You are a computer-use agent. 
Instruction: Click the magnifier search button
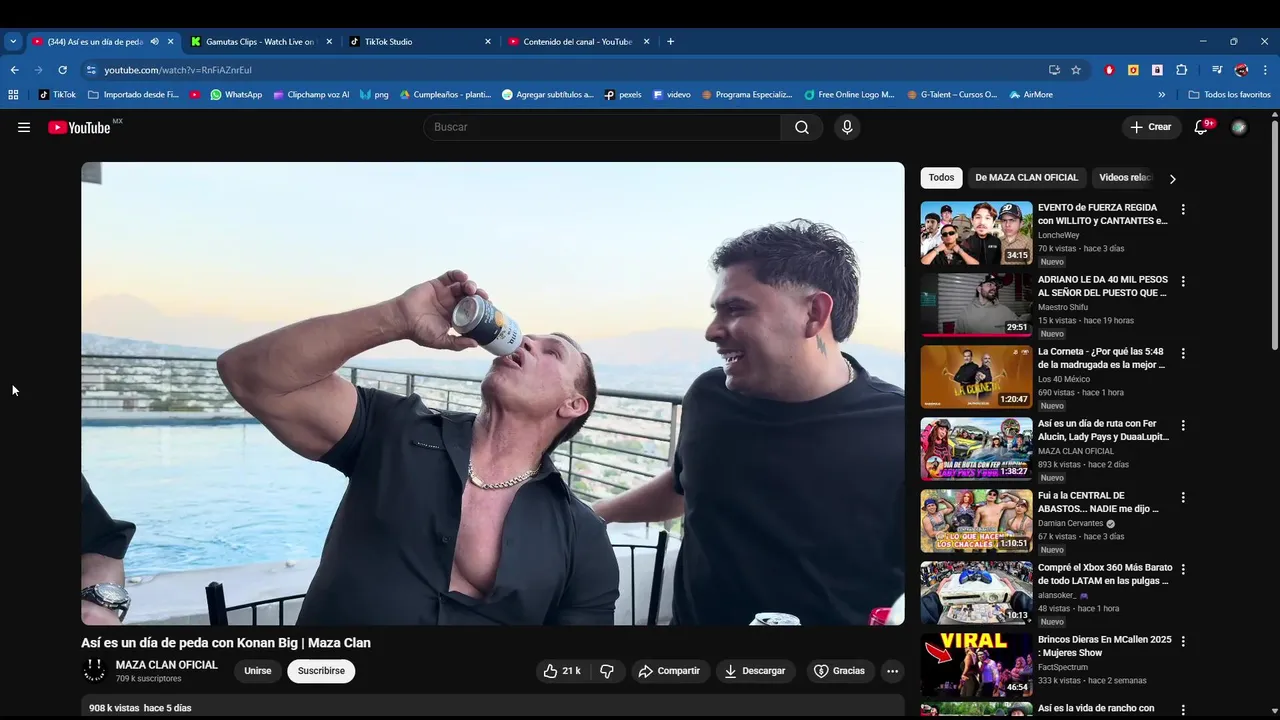click(802, 127)
